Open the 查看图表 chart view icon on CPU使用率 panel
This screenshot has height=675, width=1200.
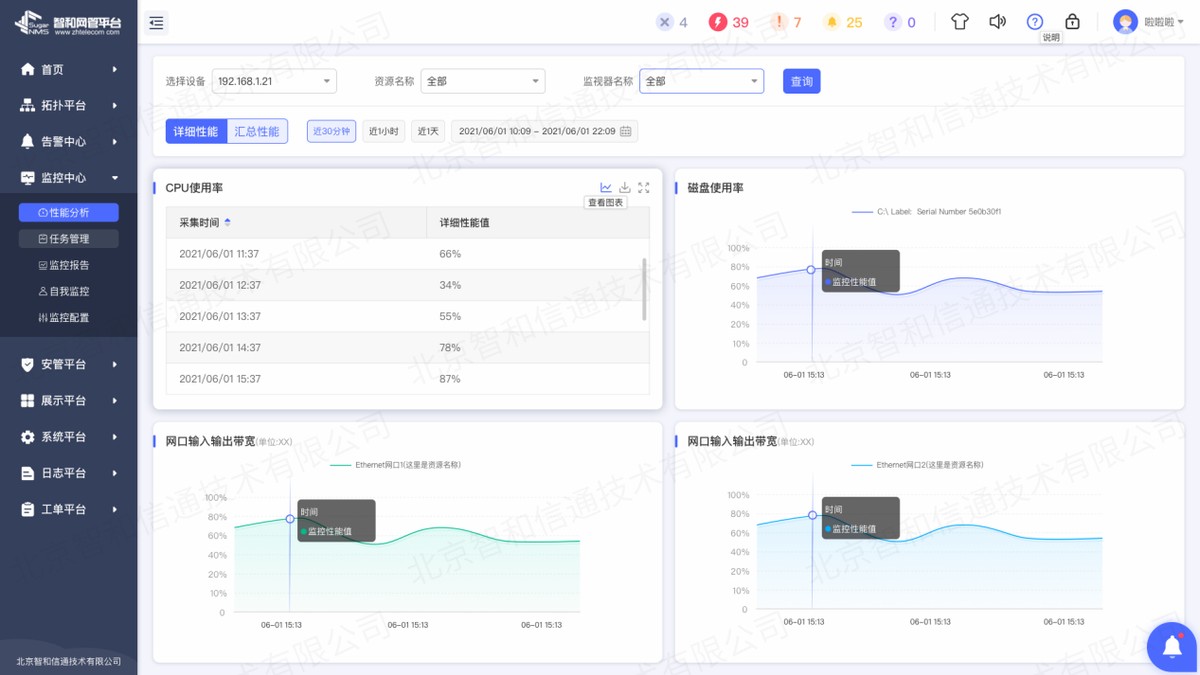pyautogui.click(x=606, y=187)
